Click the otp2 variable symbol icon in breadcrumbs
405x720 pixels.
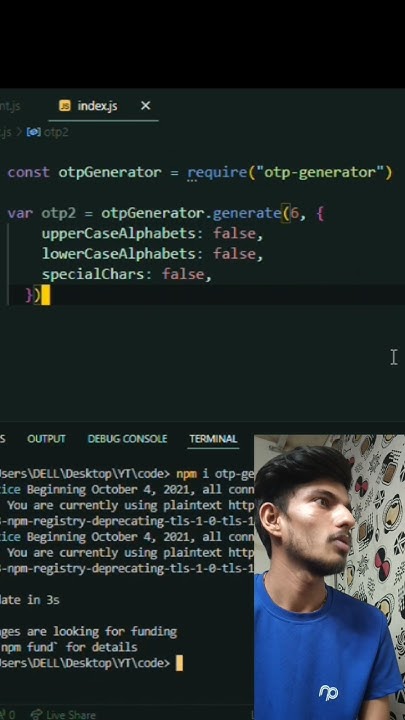[34, 133]
